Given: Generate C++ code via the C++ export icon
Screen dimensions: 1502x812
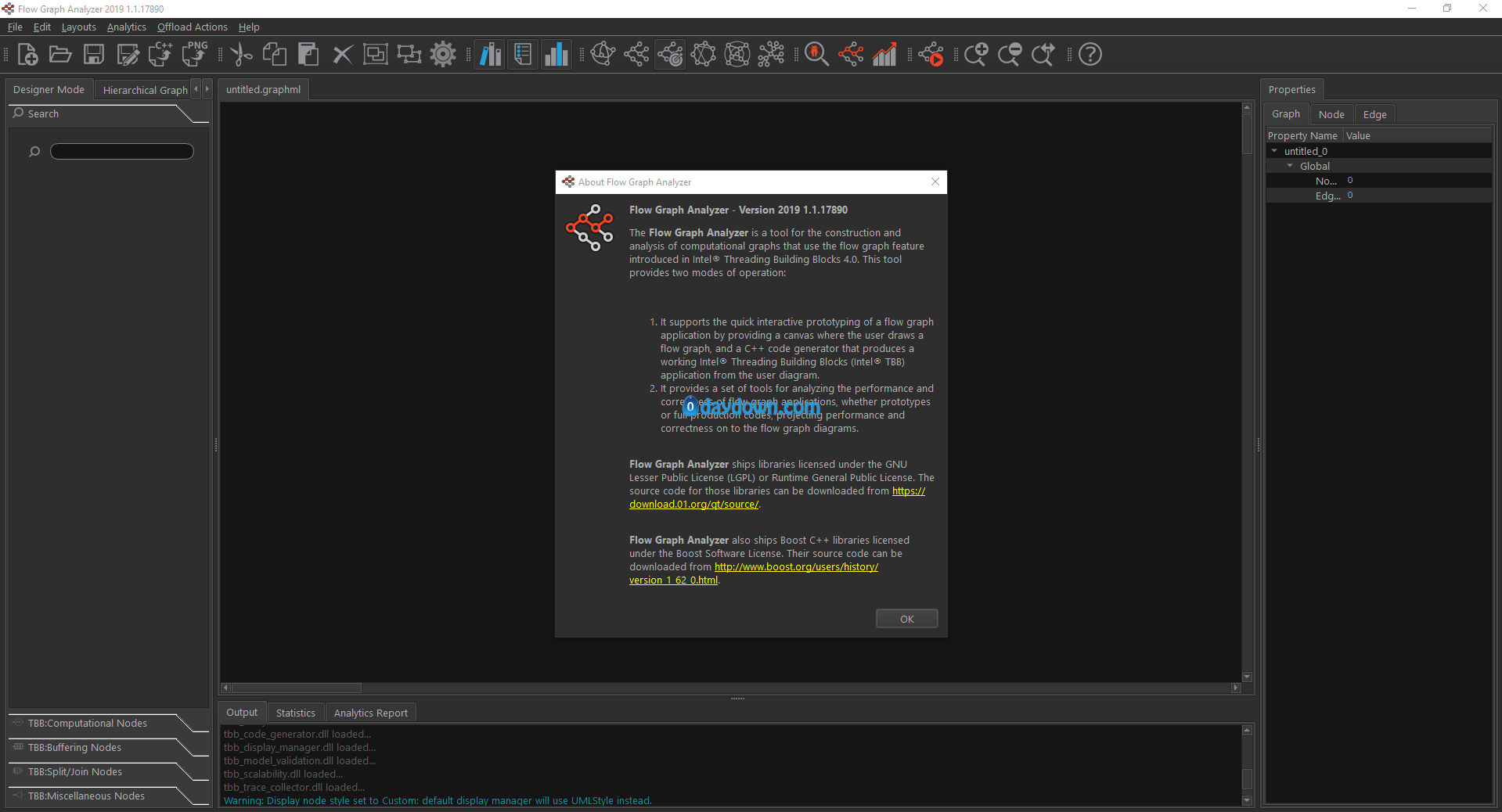Looking at the screenshot, I should click(x=161, y=55).
